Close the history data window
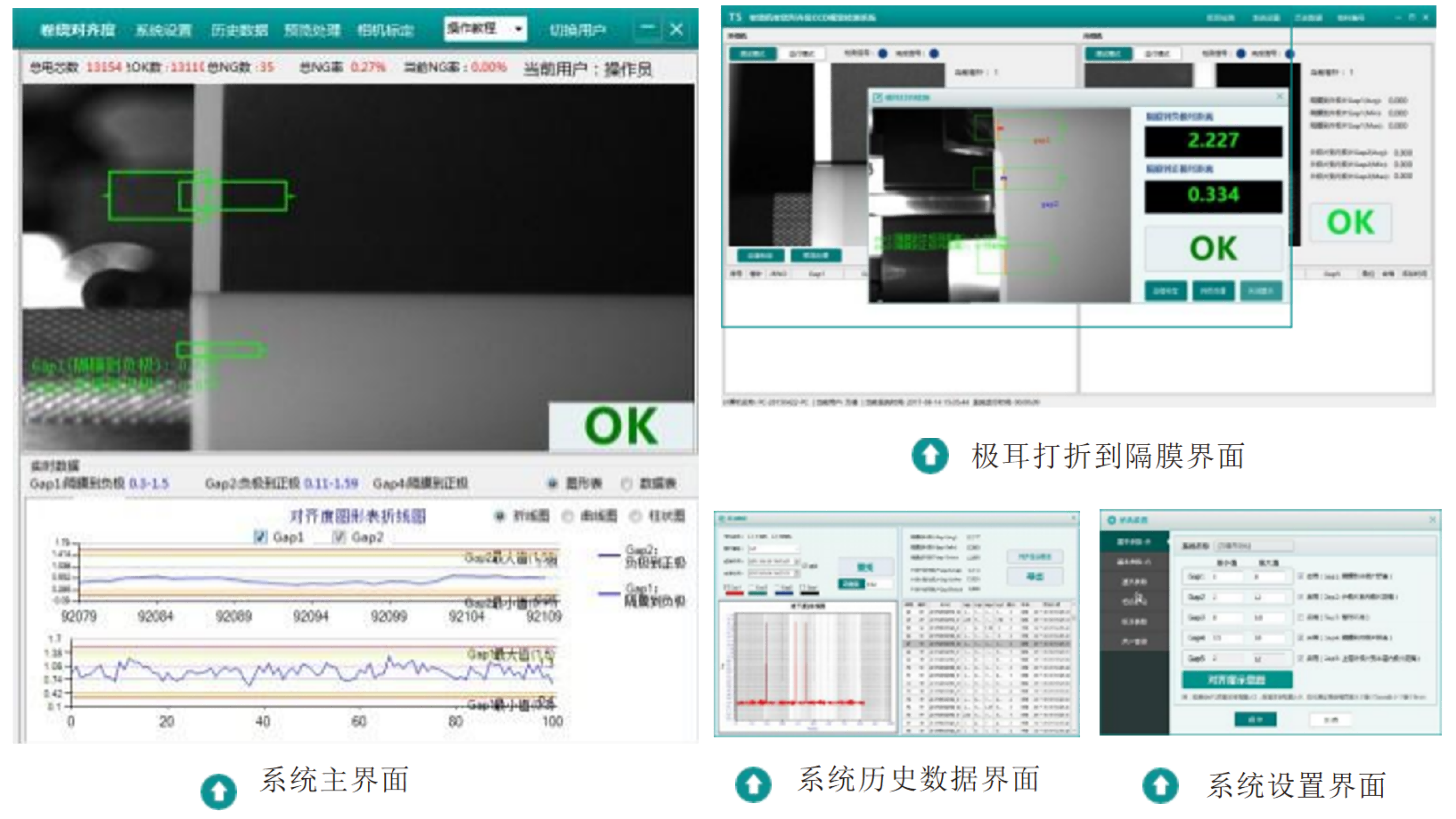Image resolution: width=1456 pixels, height=819 pixels. click(1074, 518)
